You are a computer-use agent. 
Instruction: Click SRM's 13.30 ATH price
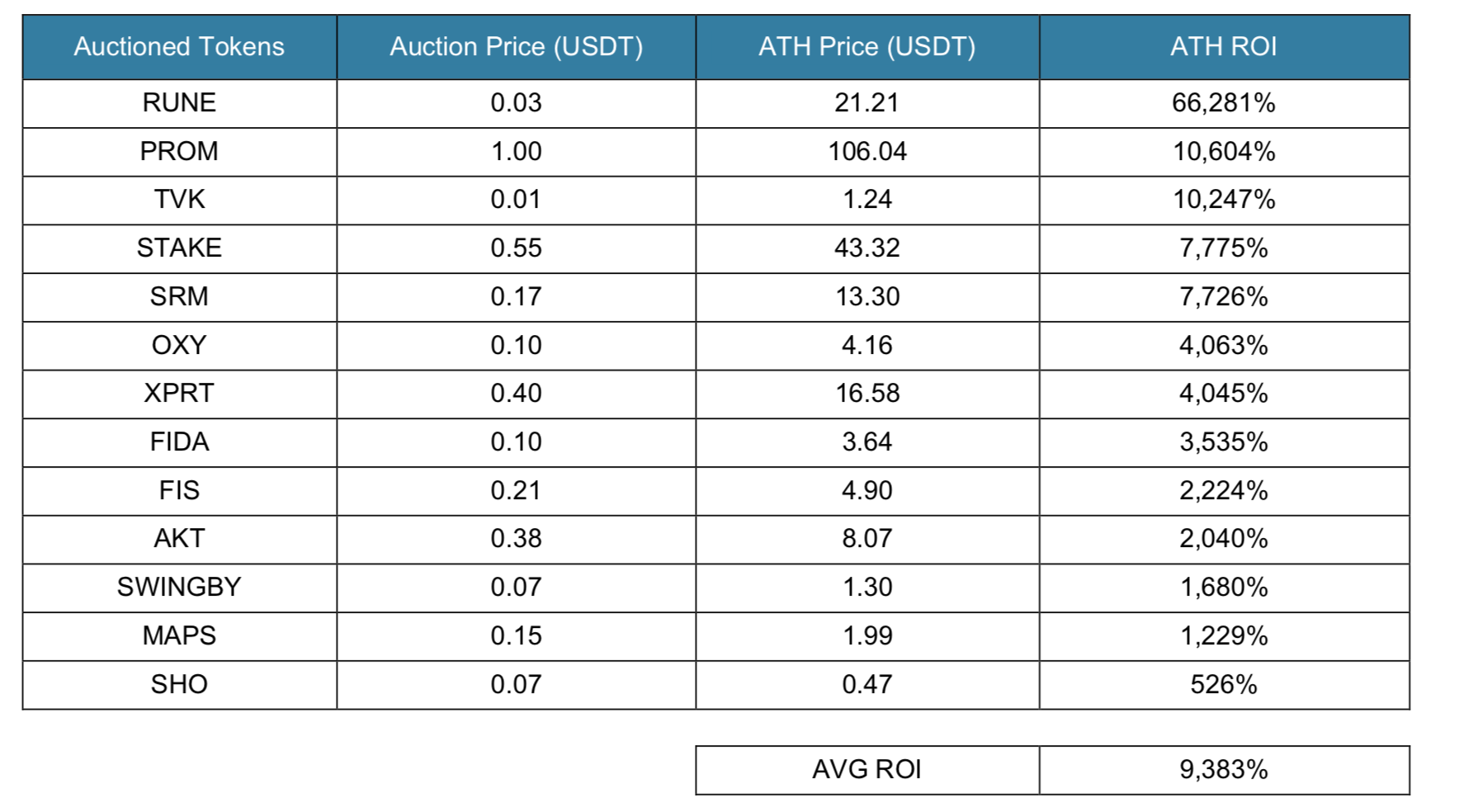pyautogui.click(x=866, y=297)
